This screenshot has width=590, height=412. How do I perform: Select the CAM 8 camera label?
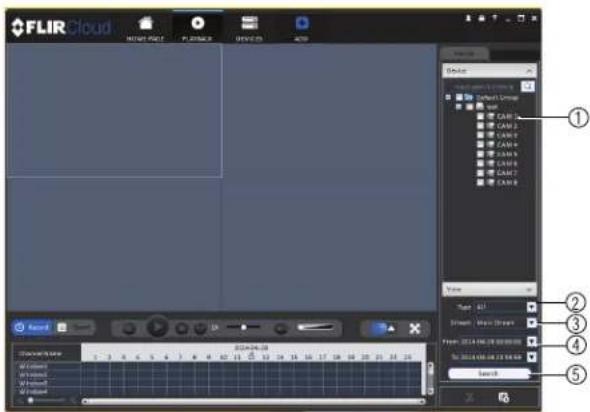tap(507, 182)
